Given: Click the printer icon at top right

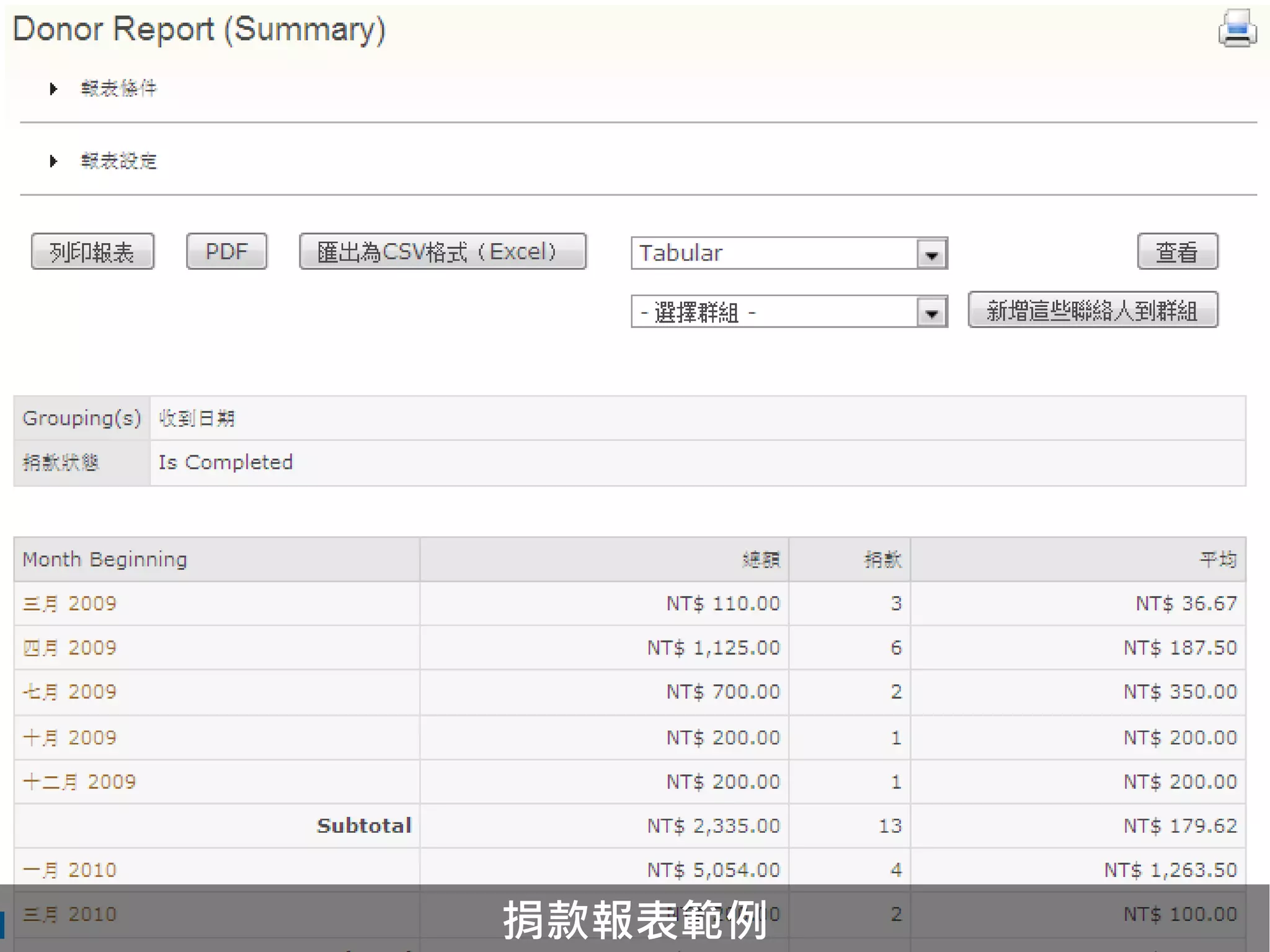Looking at the screenshot, I should click(1237, 29).
